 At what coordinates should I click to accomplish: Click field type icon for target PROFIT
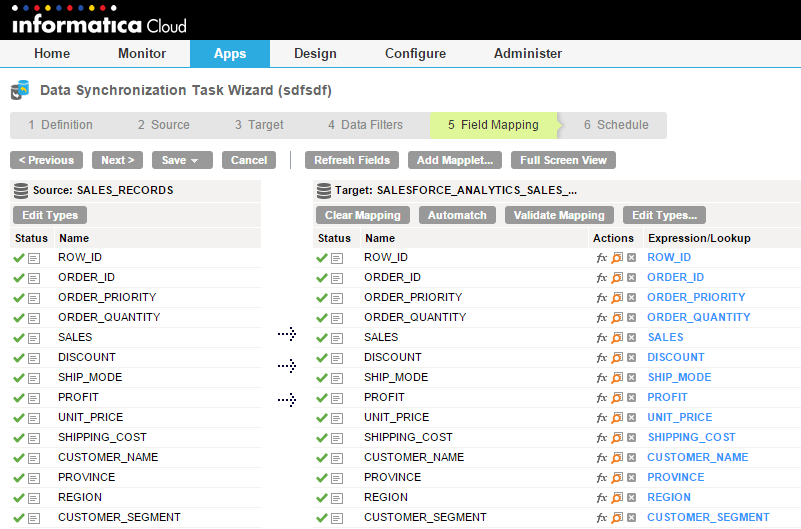(337, 398)
